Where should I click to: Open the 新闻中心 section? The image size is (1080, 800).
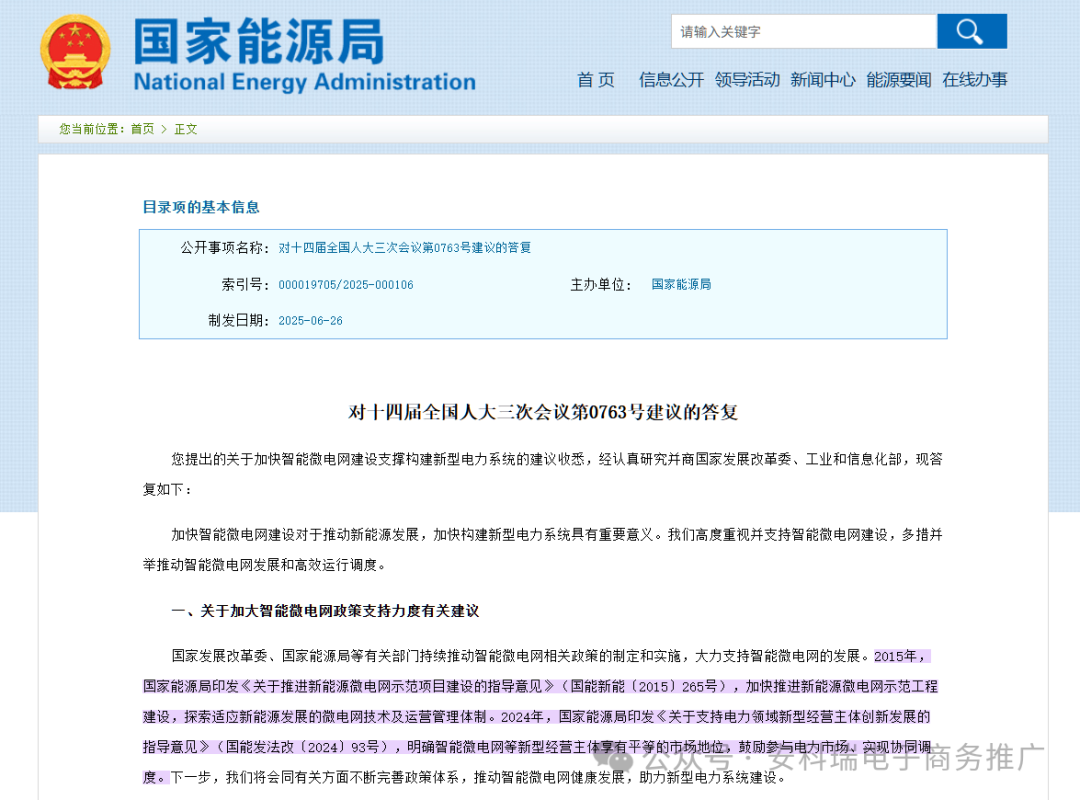(823, 80)
